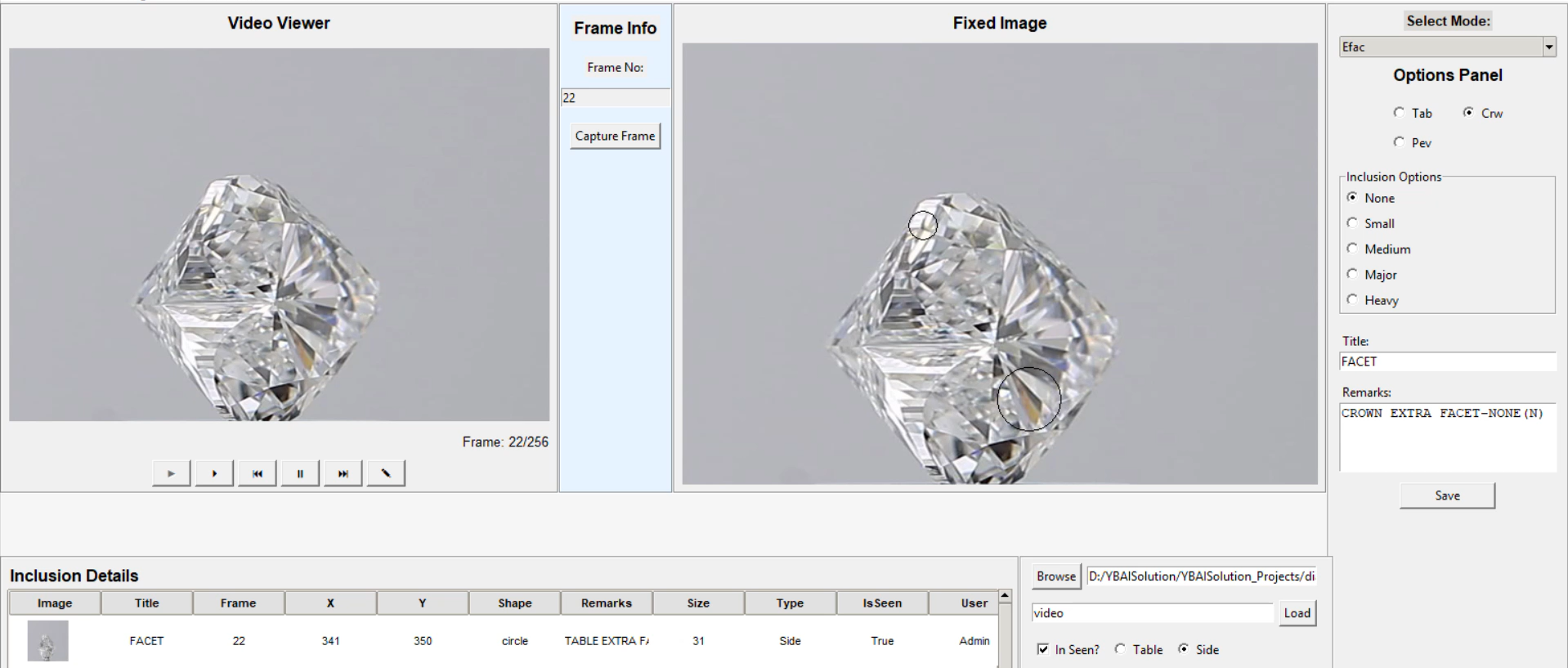The width and height of the screenshot is (1568, 668).
Task: Click the Side cell in Type column
Action: tap(791, 641)
